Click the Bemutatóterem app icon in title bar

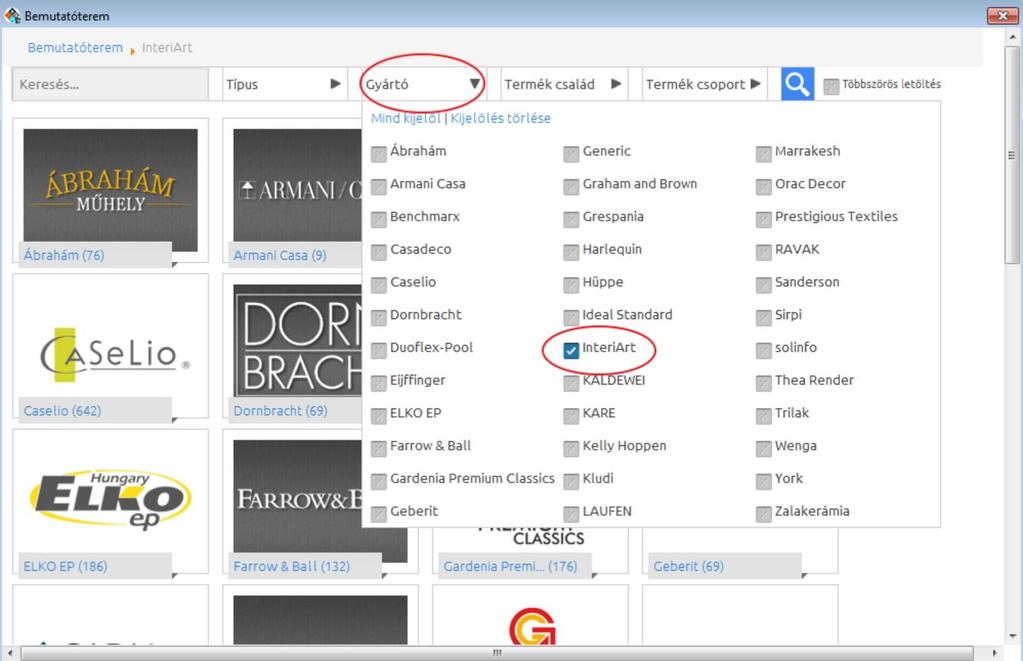[12, 15]
